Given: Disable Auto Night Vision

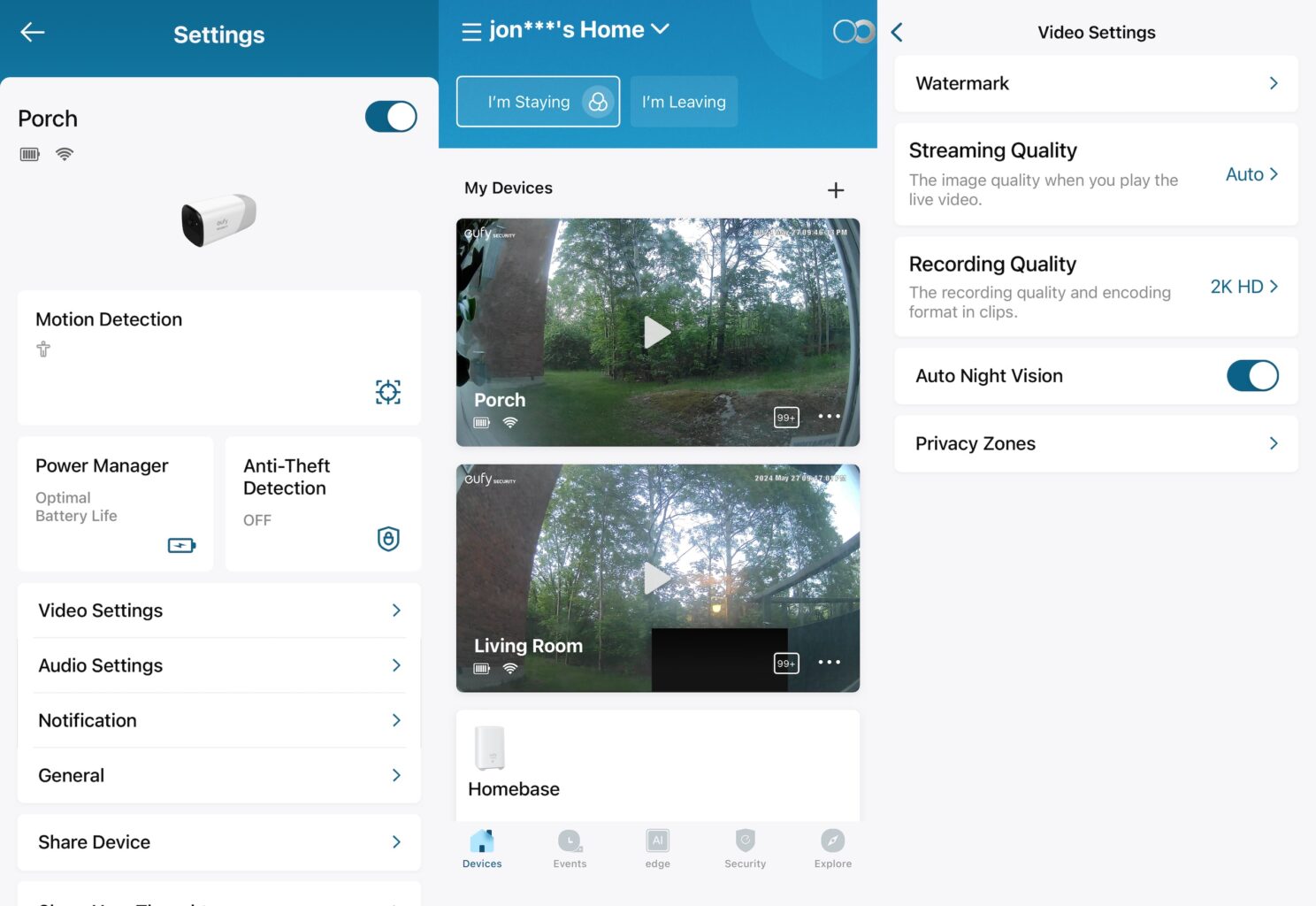Looking at the screenshot, I should pos(1251,376).
